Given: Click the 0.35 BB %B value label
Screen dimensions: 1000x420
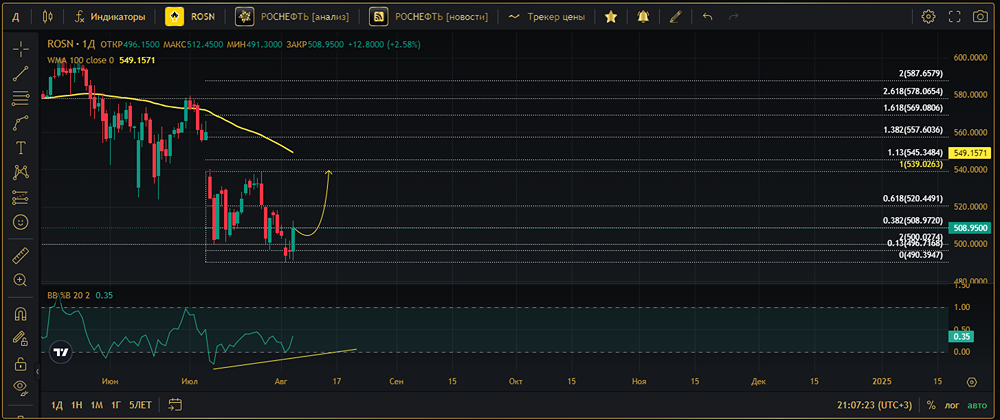Looking at the screenshot, I should pos(961,336).
